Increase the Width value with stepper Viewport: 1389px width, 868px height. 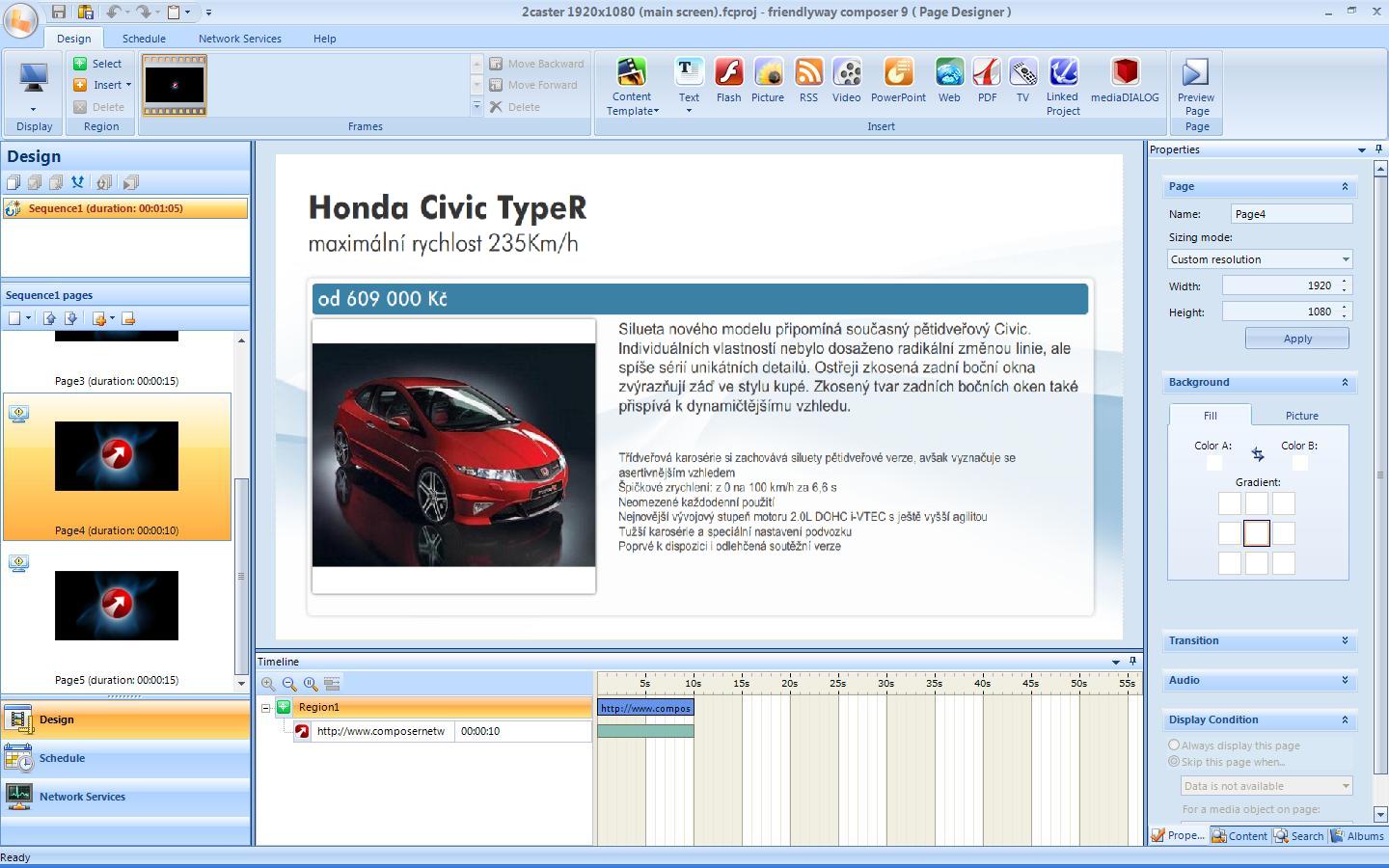point(1345,281)
